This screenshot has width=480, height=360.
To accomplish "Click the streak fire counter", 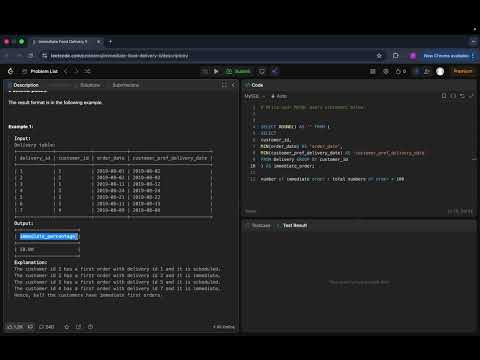I will pos(401,71).
